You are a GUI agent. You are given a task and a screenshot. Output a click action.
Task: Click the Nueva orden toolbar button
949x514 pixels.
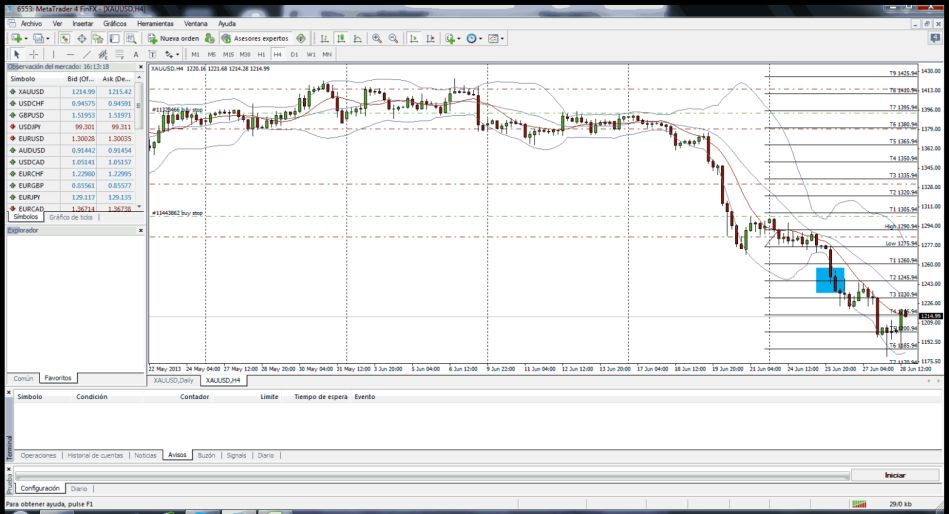click(x=174, y=38)
